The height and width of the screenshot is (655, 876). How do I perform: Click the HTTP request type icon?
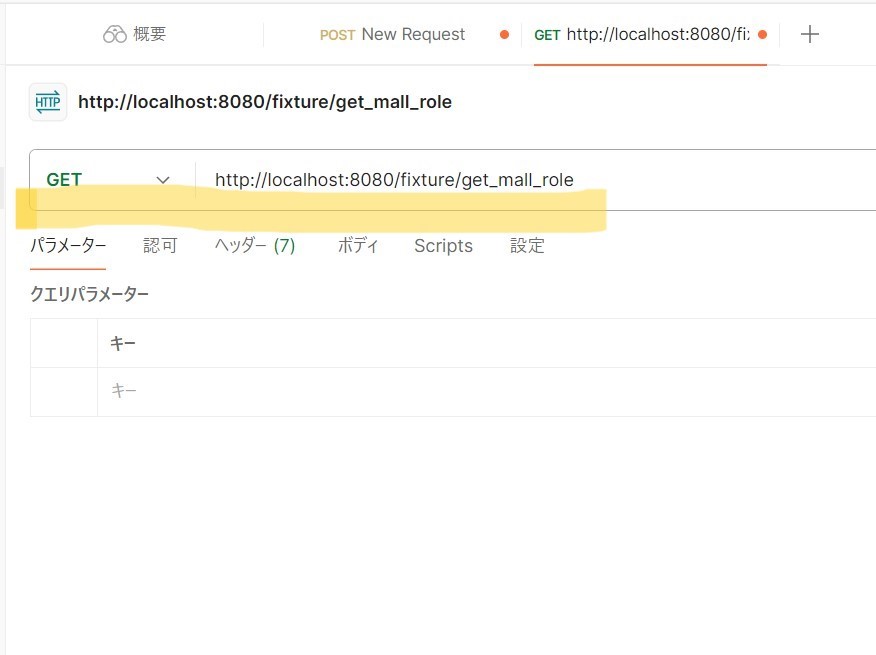click(48, 102)
